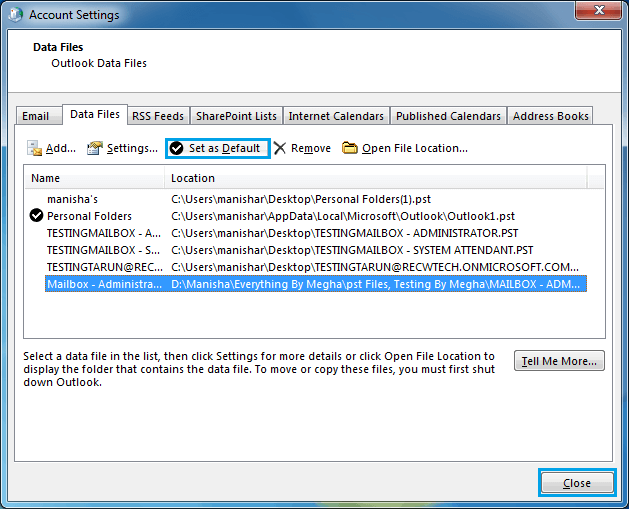629x509 pixels.
Task: Click the ADMINISTRATOR.PST location path
Action: tap(345, 233)
